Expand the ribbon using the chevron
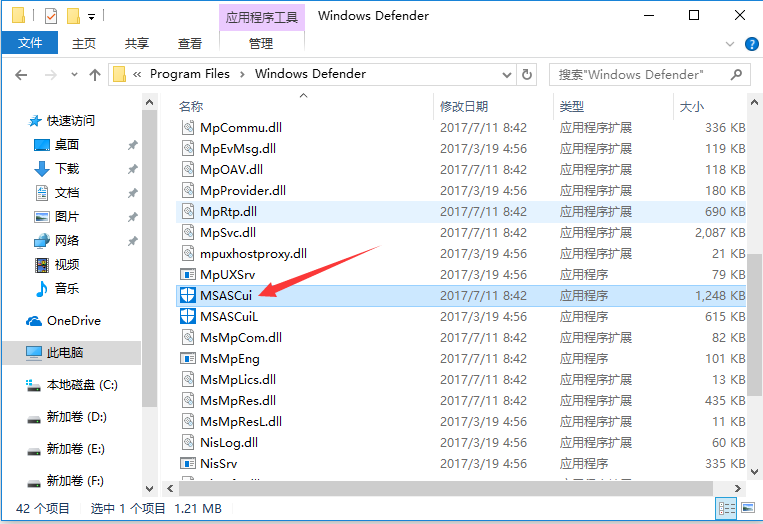Screen dimensions: 763x524 [726, 43]
